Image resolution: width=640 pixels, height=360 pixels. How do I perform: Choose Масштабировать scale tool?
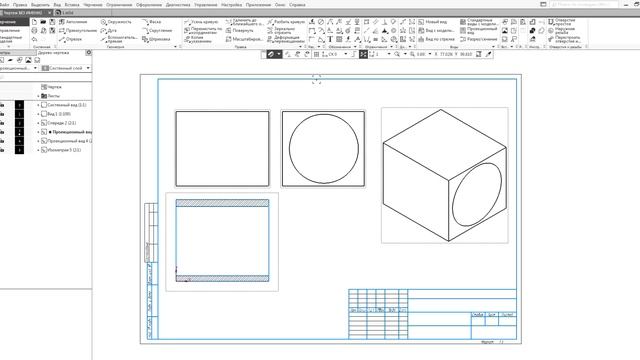[244, 39]
